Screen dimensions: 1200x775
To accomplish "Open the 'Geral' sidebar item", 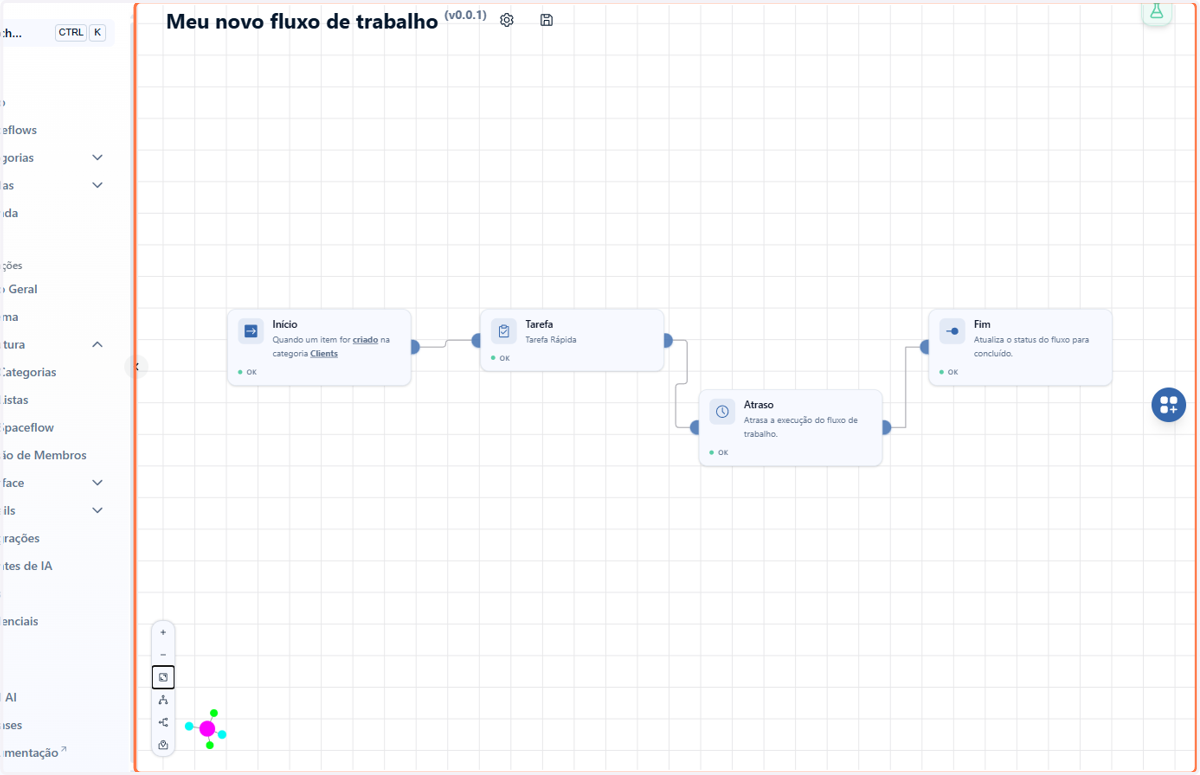I will pos(19,289).
